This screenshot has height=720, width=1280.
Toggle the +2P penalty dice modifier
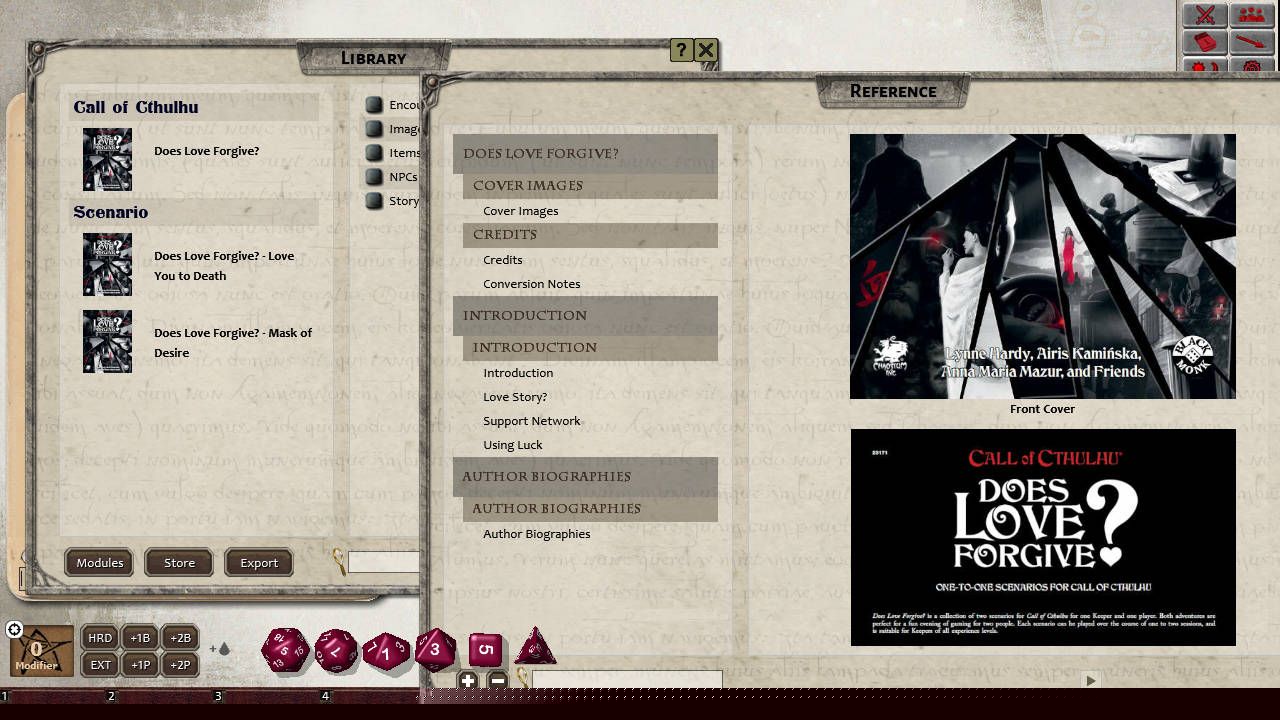coord(180,664)
